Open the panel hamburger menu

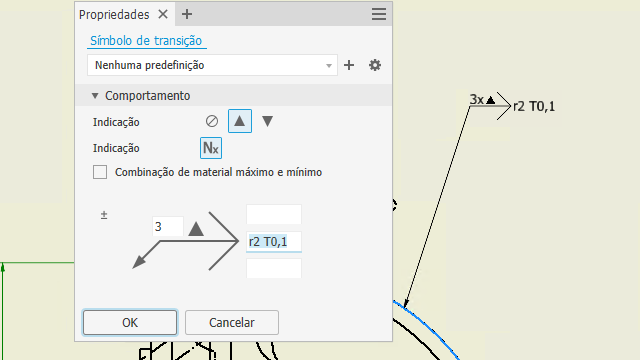pyautogui.click(x=379, y=14)
